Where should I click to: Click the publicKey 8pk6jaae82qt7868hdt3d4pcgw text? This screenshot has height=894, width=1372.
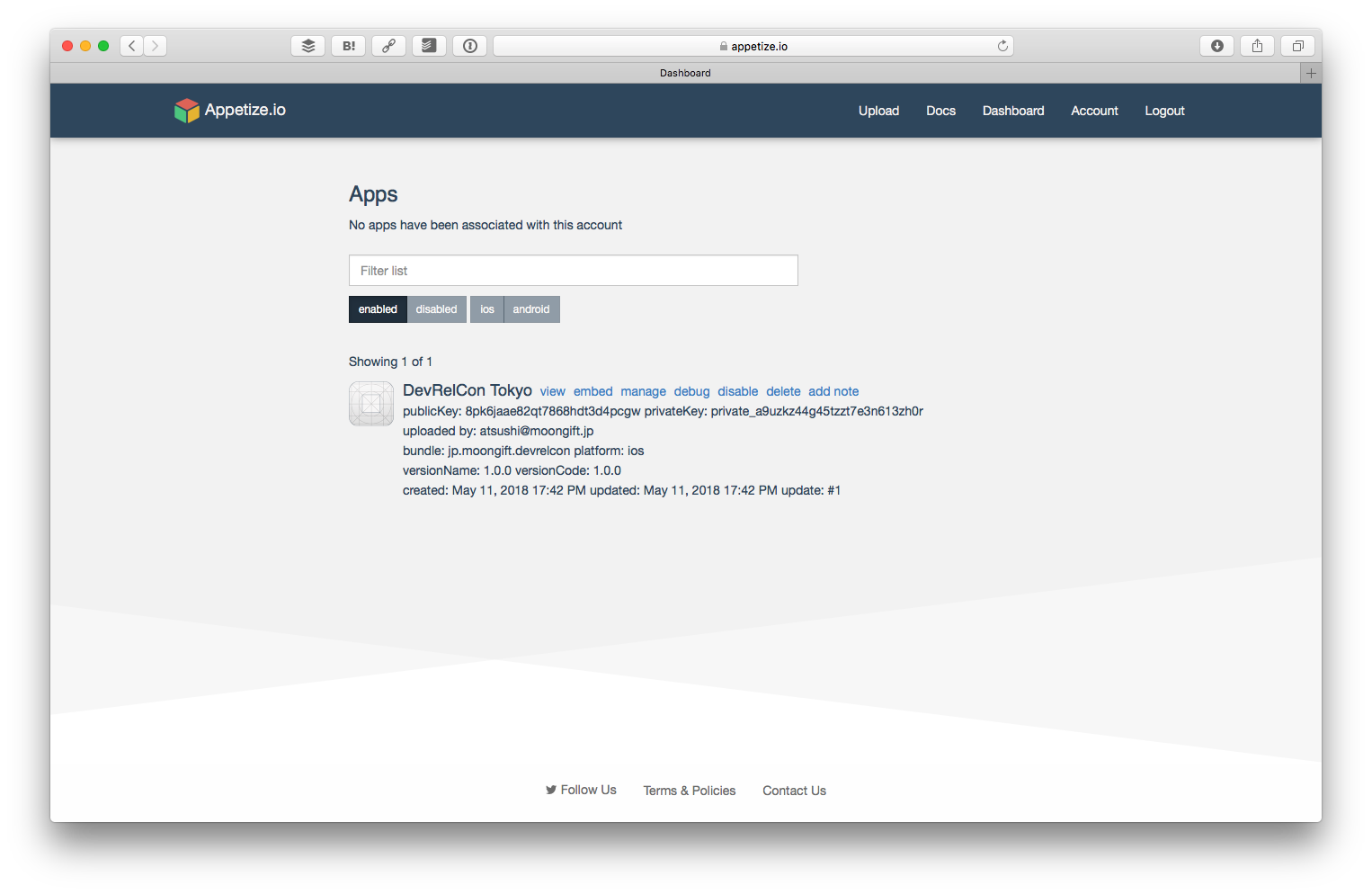[521, 411]
